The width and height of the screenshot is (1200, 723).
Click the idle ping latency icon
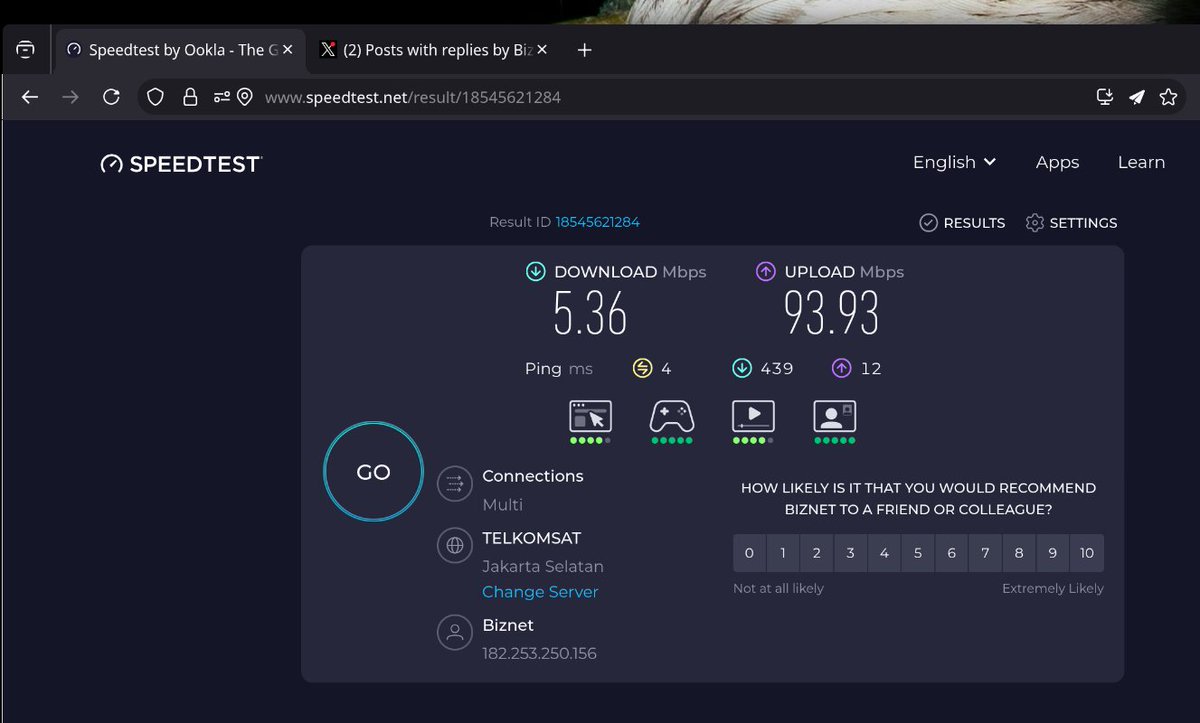(x=643, y=369)
